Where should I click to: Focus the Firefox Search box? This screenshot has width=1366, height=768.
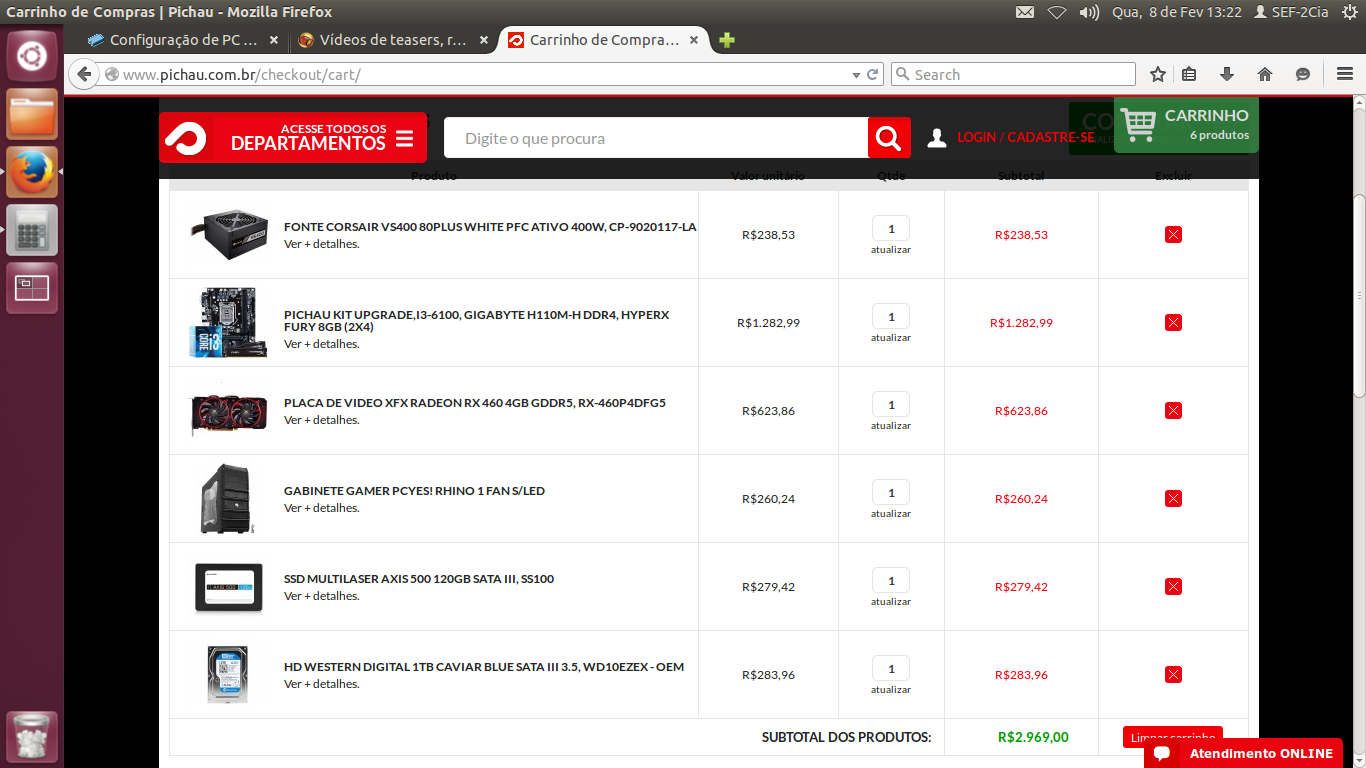click(1013, 74)
